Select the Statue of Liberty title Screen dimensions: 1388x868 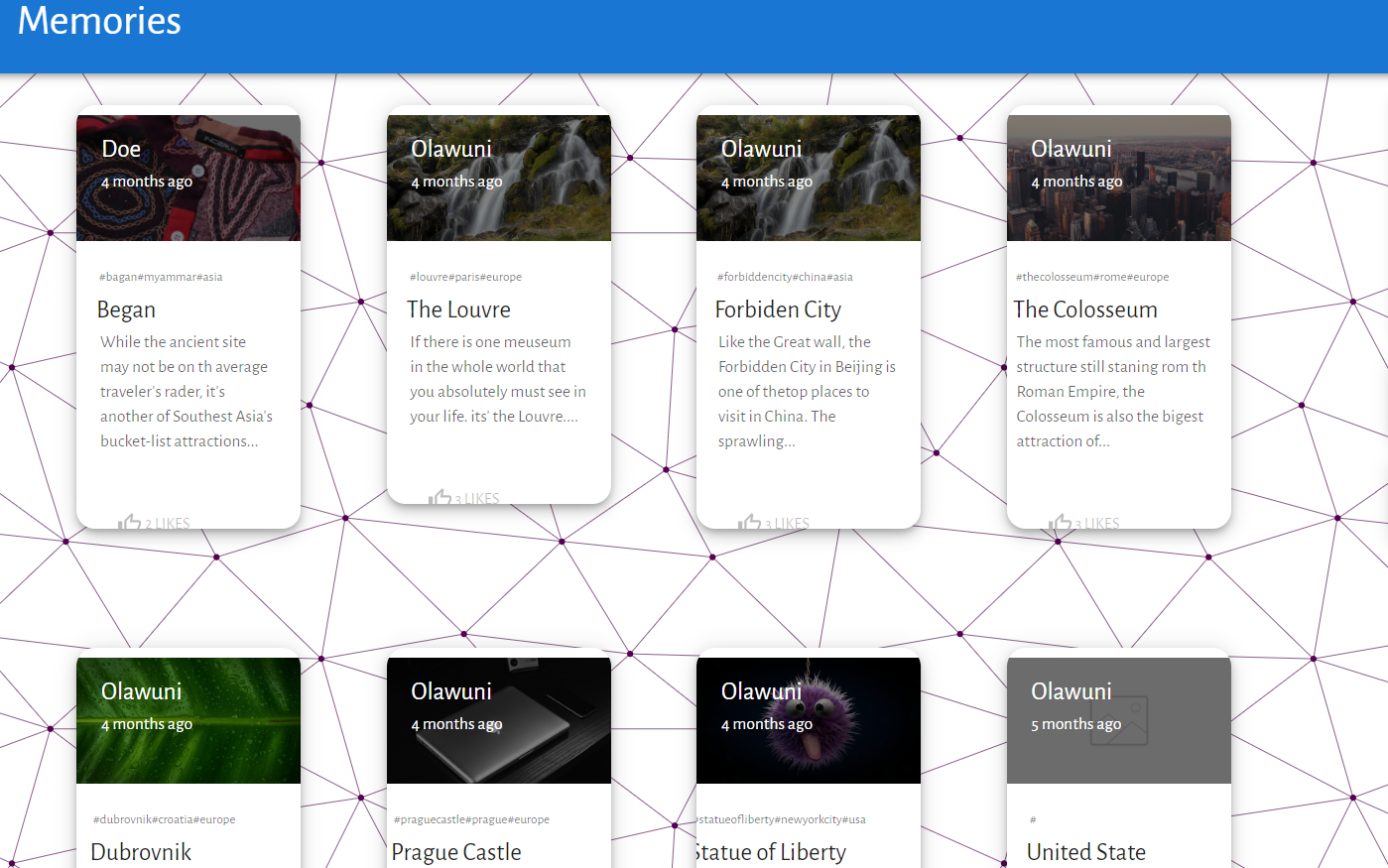772,852
